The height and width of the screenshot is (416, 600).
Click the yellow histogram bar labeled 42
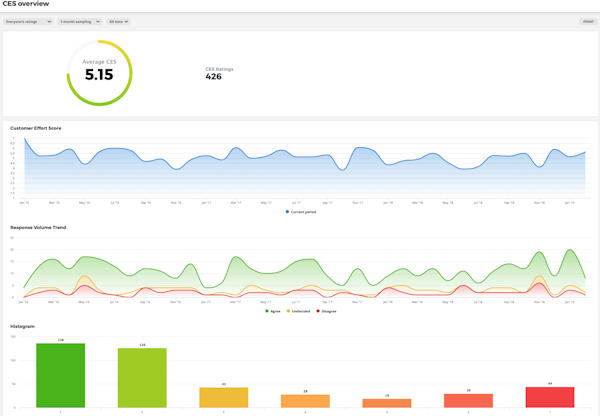(224, 397)
